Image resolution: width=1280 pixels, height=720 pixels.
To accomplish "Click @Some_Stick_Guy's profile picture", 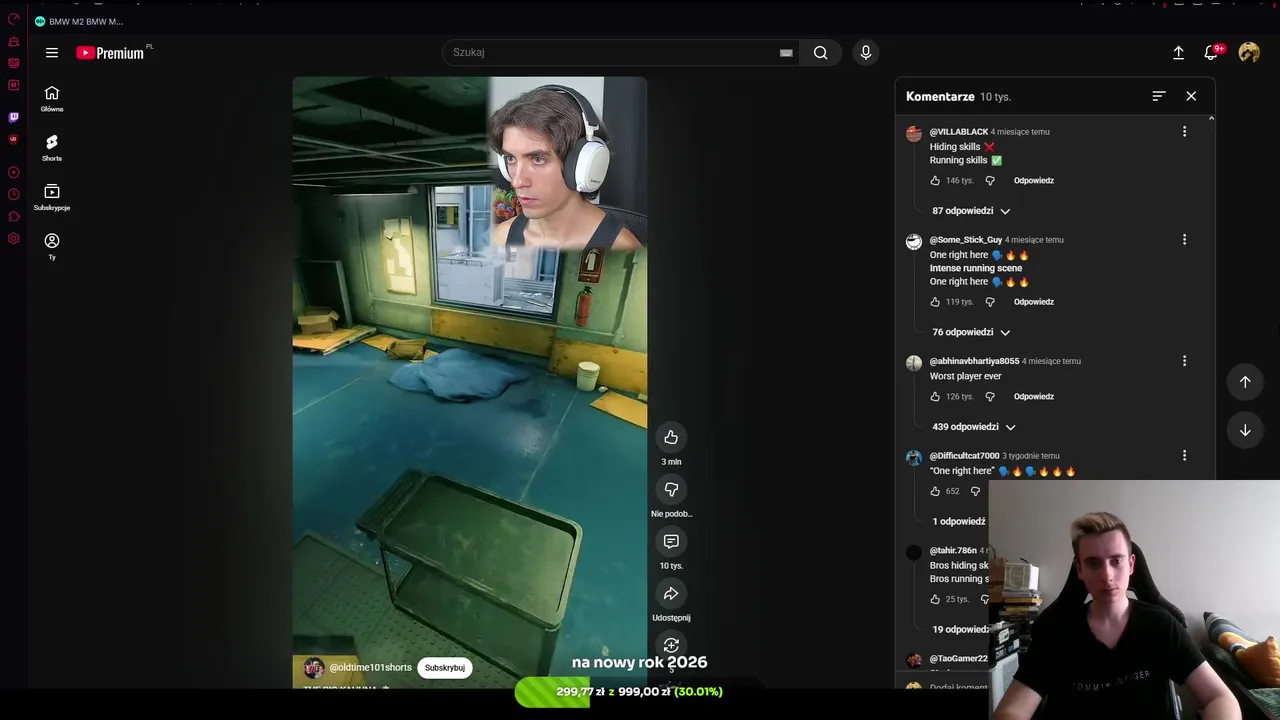I will [914, 242].
